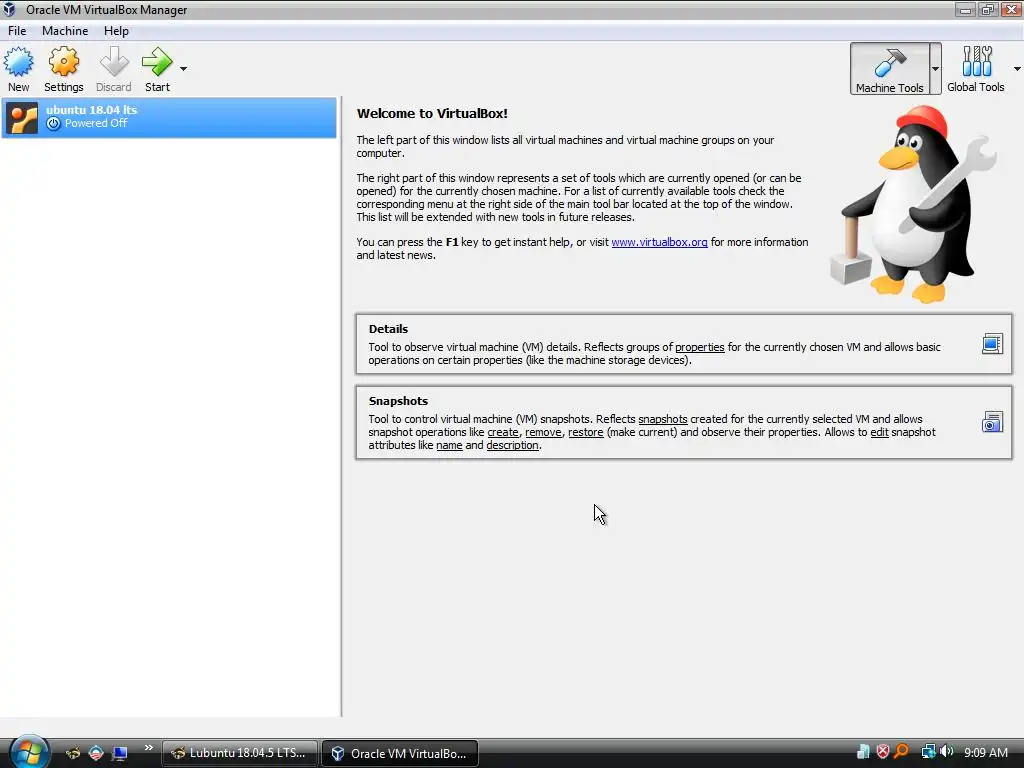This screenshot has width=1024, height=768.
Task: Click the description attribute link
Action: click(513, 445)
